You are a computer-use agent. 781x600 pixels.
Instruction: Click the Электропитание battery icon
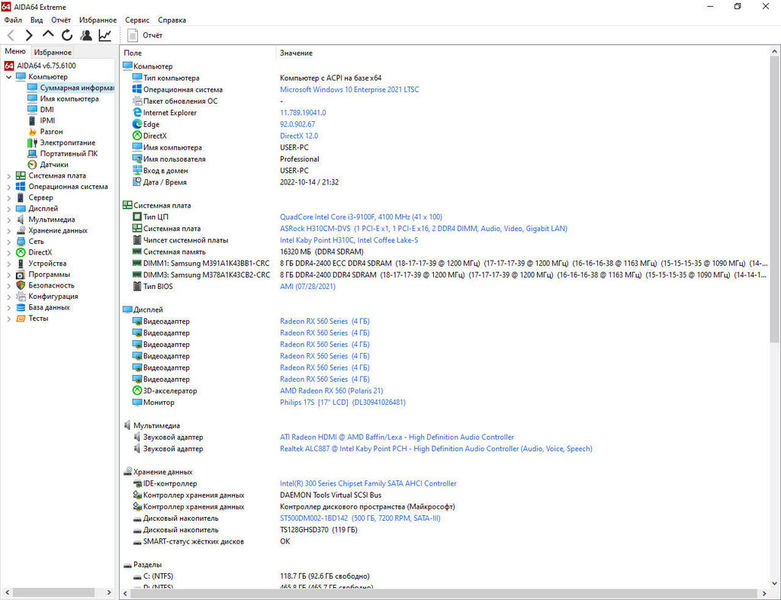click(x=32, y=142)
